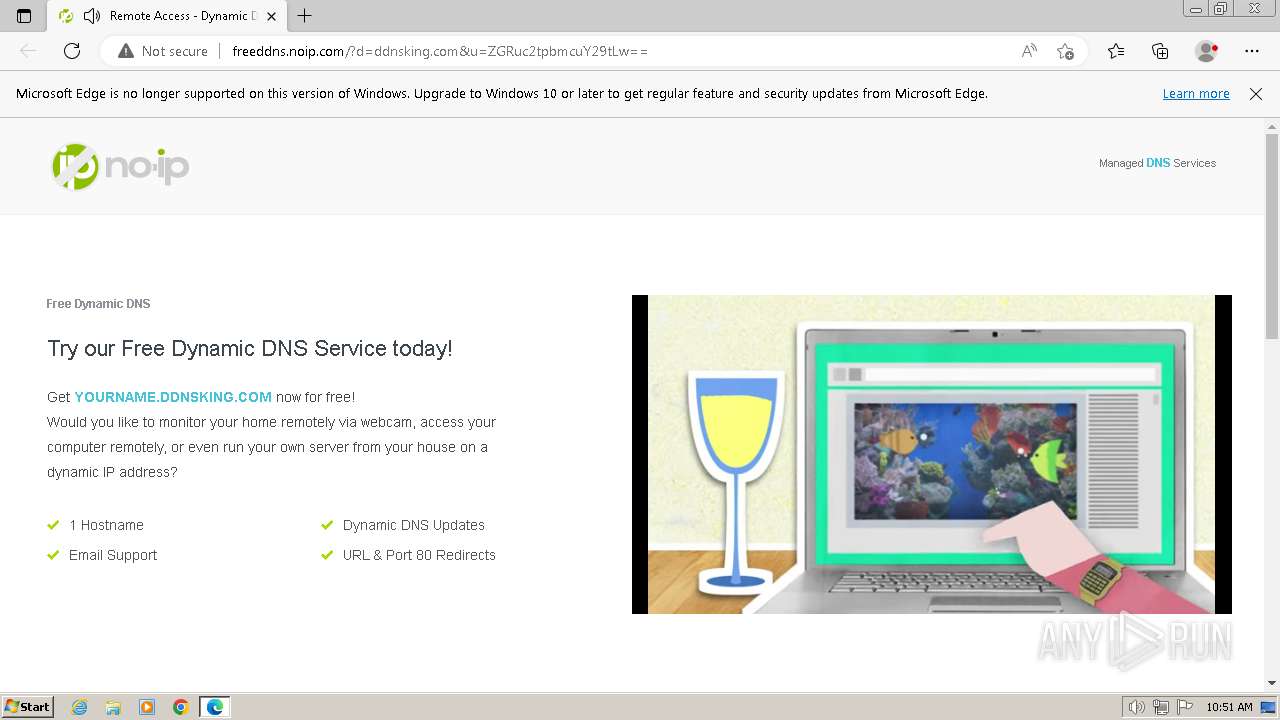Launch Internet Explorer from taskbar
Screen dimensions: 1280x720
(80, 707)
